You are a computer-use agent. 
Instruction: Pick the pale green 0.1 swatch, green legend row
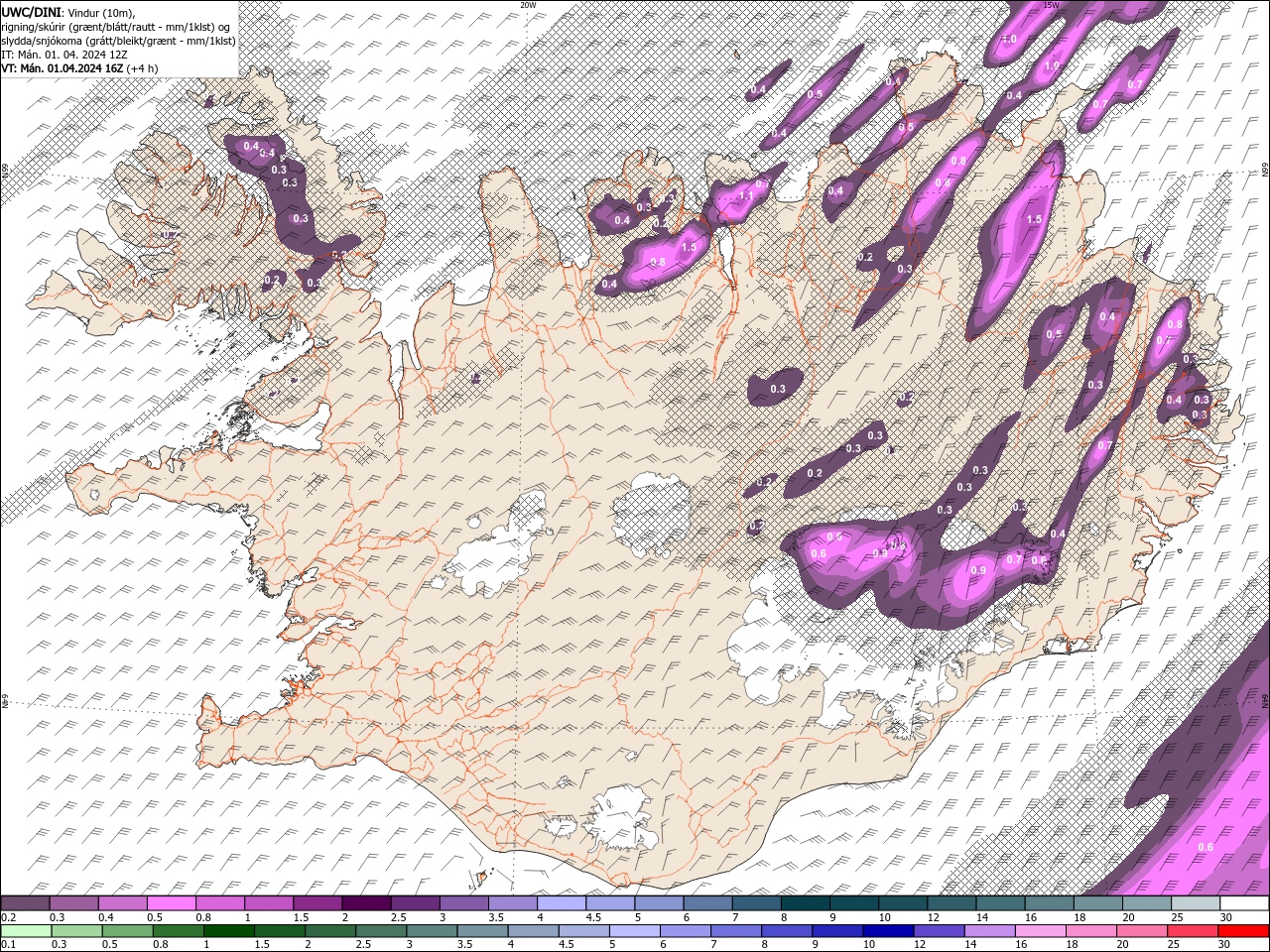pos(26,930)
